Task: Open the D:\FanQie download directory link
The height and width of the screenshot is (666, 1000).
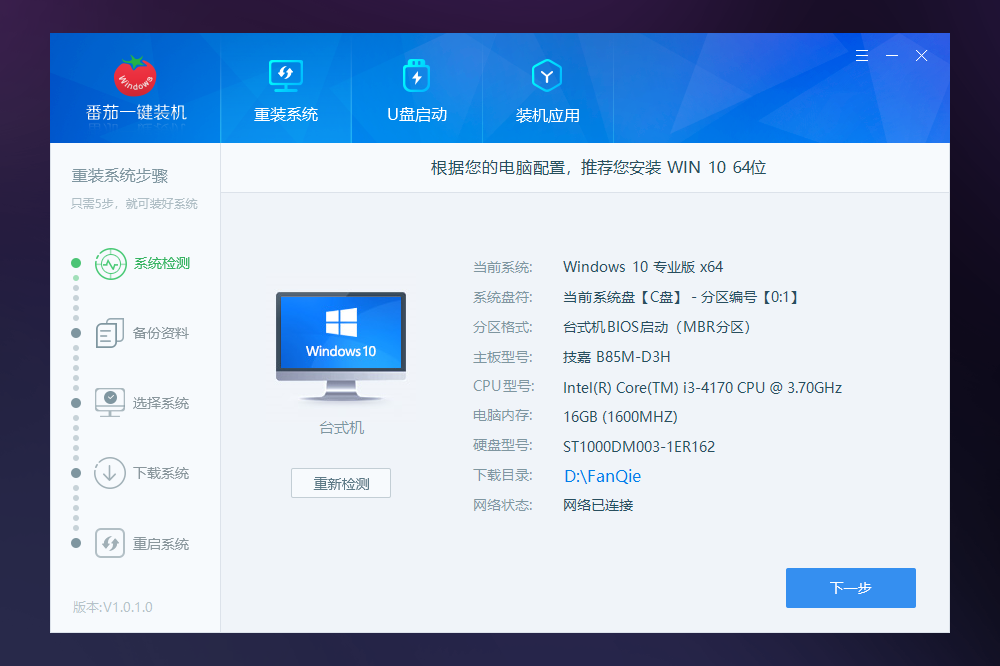Action: [x=603, y=476]
